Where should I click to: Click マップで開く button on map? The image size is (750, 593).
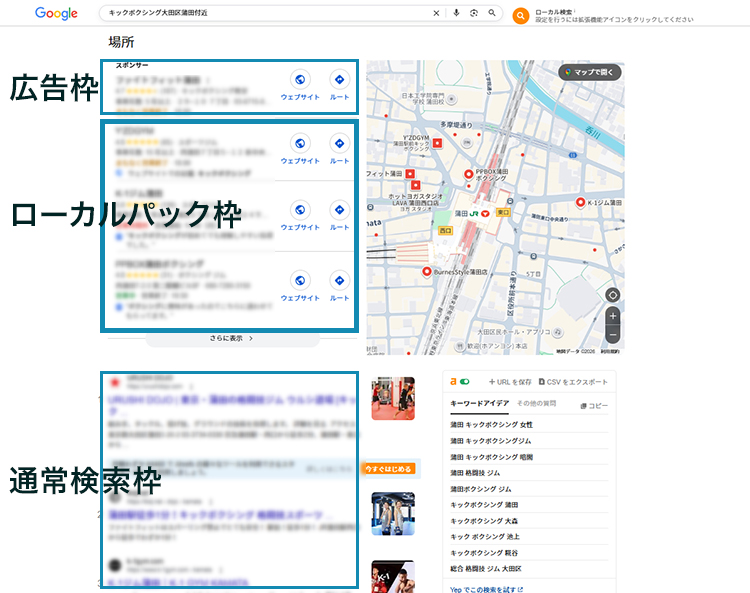590,72
